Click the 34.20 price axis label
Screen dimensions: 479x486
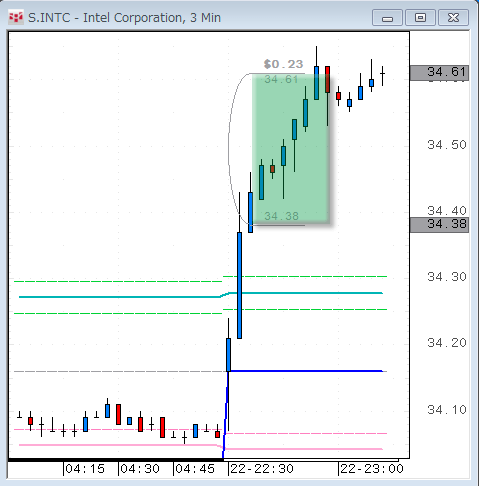point(447,343)
